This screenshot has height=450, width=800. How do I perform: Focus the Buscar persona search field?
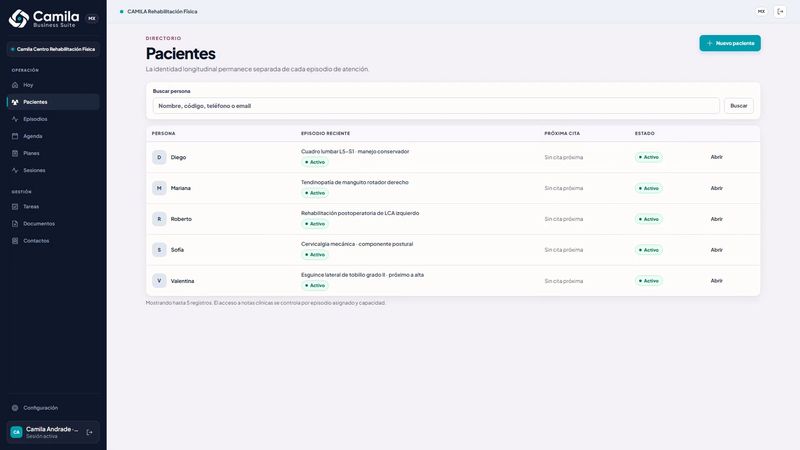436,106
